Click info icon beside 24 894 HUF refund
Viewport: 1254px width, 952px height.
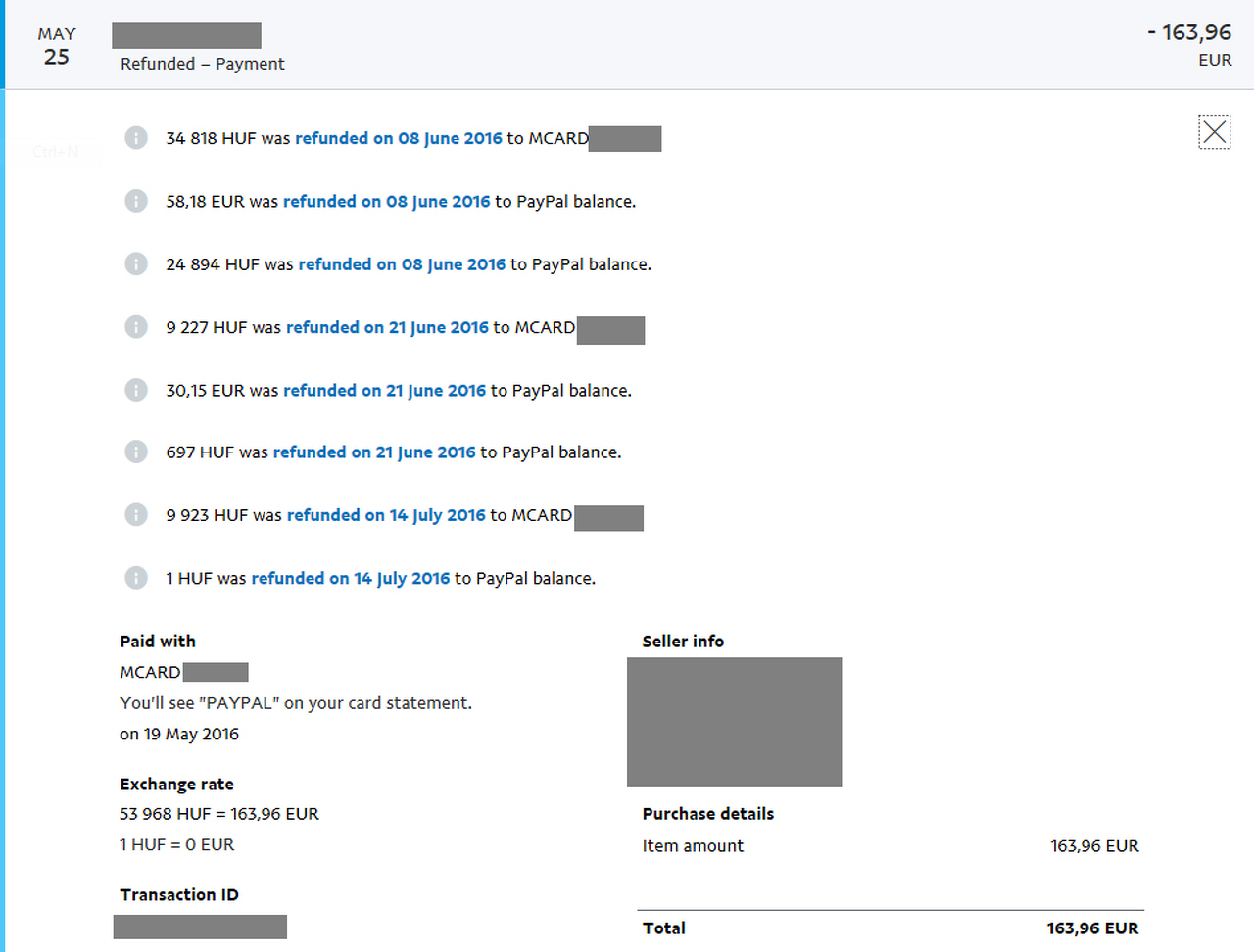coord(136,264)
